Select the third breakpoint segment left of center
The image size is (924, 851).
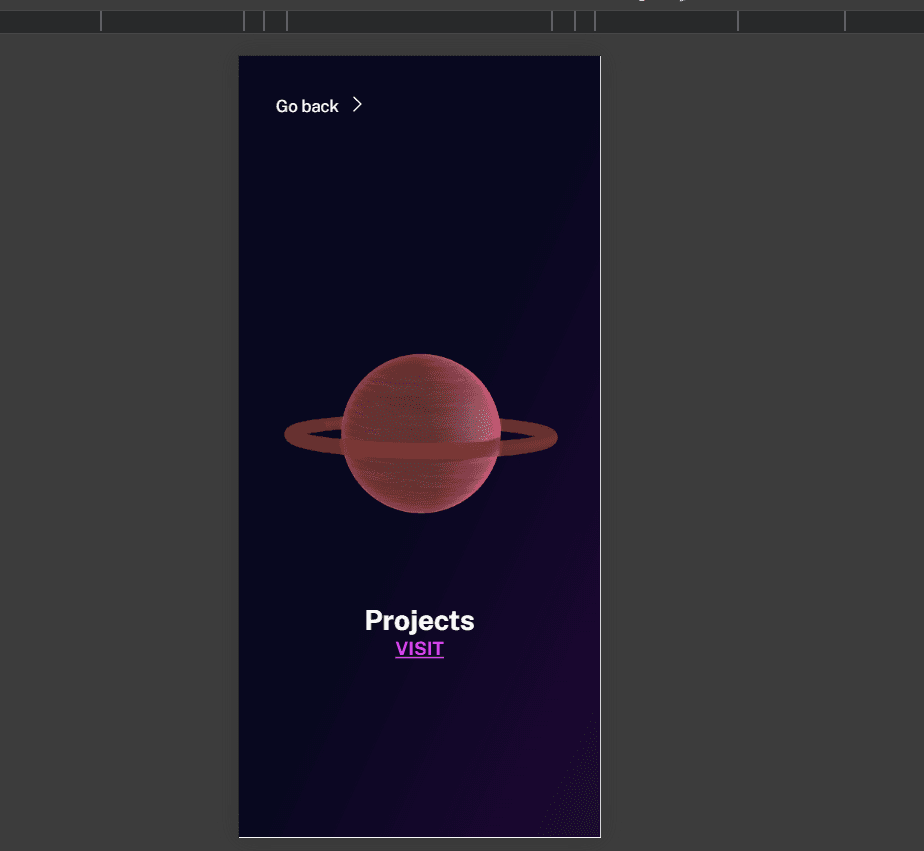pyautogui.click(x=172, y=21)
